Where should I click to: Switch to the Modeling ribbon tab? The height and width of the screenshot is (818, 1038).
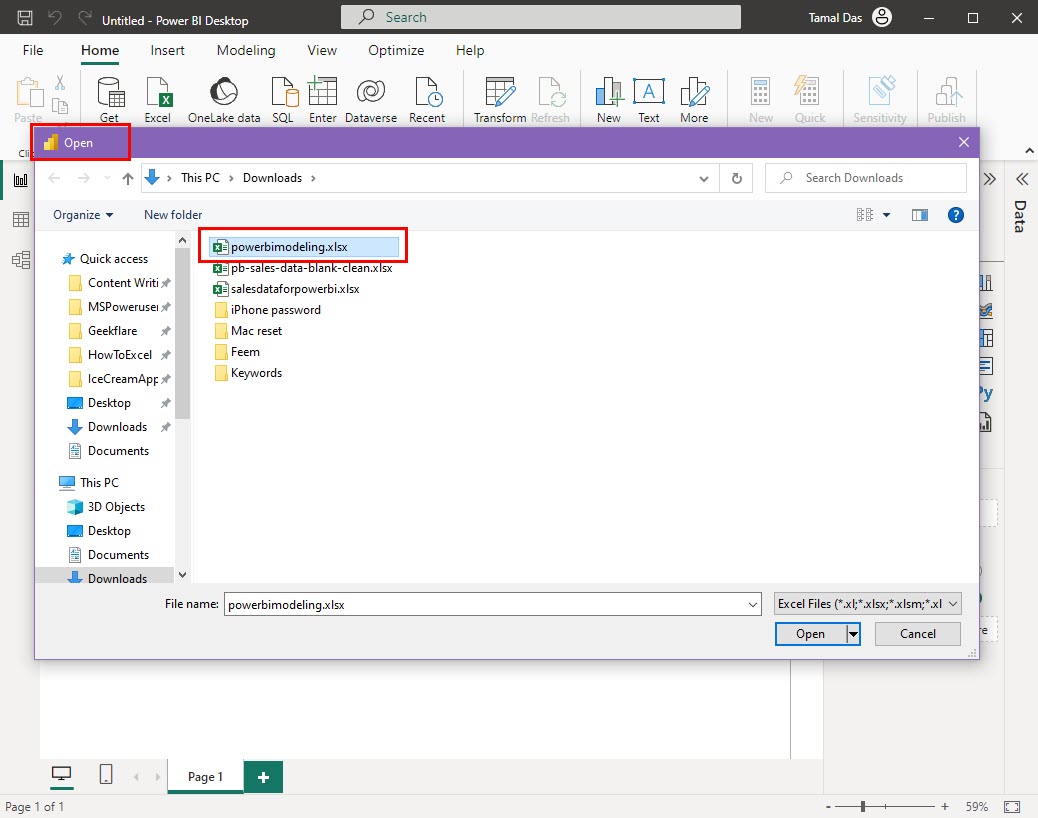pyautogui.click(x=246, y=50)
